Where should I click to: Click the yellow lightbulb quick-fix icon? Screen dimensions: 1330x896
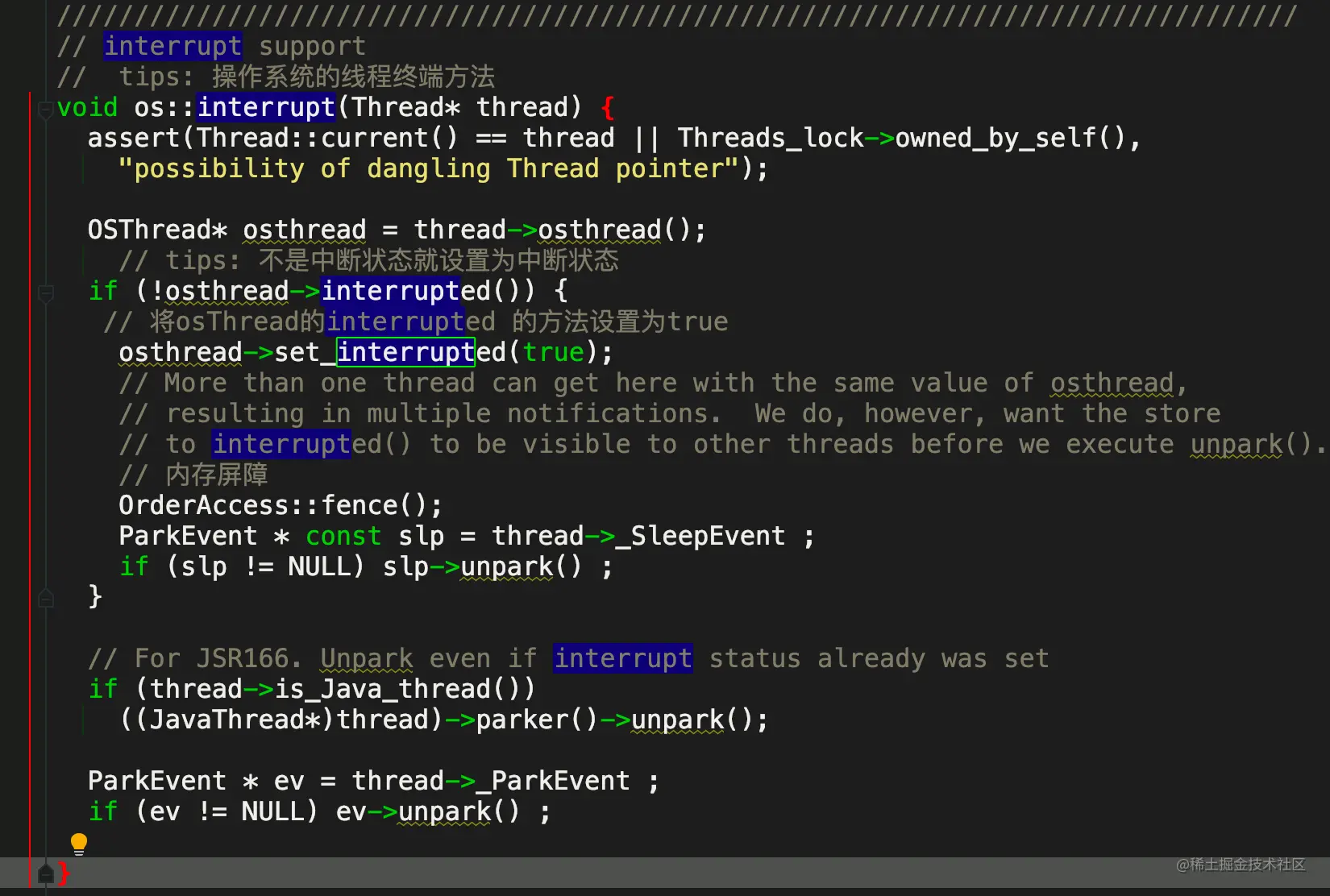point(78,844)
